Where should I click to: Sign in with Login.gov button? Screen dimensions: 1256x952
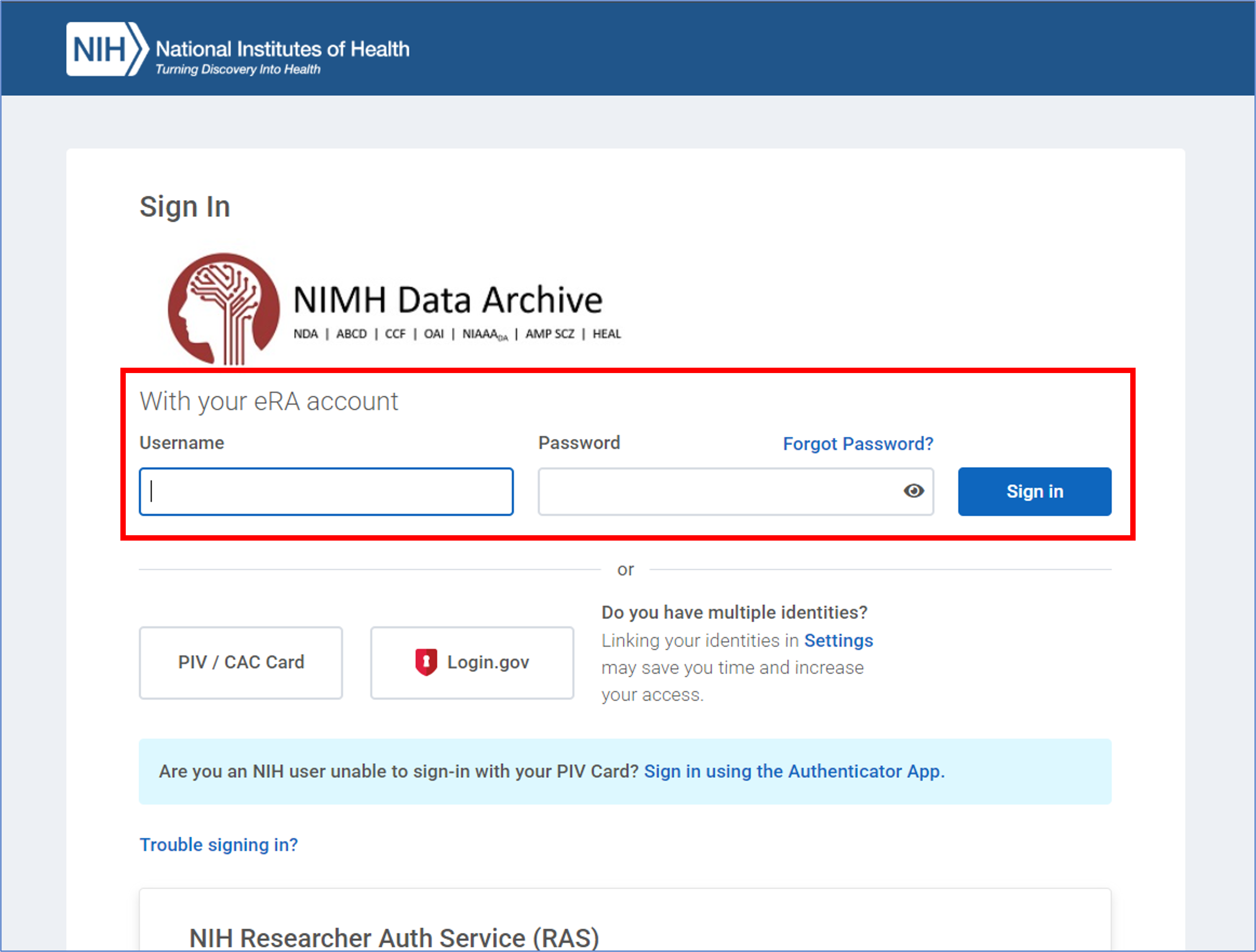click(x=472, y=663)
